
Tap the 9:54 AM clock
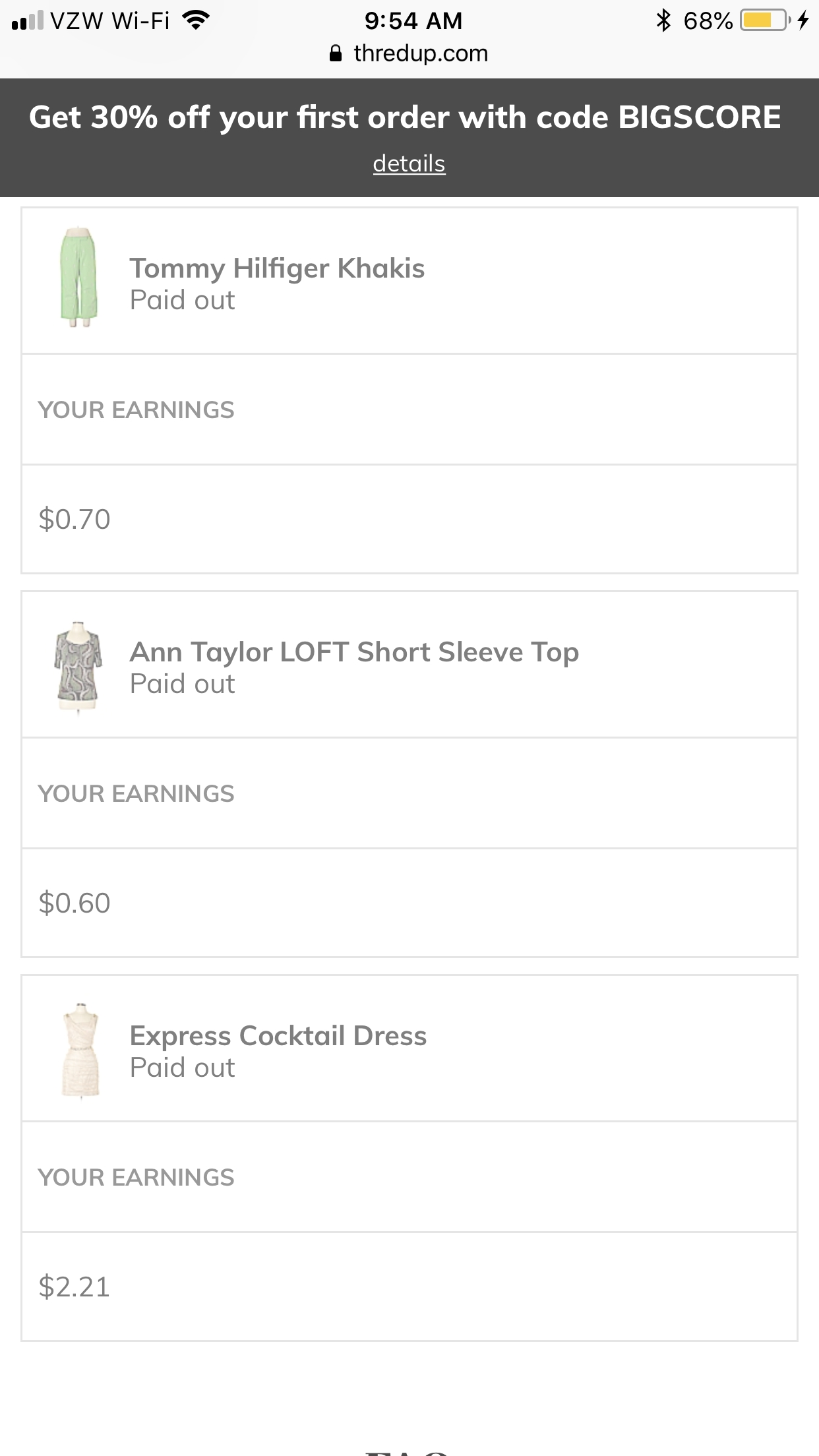coord(413,21)
